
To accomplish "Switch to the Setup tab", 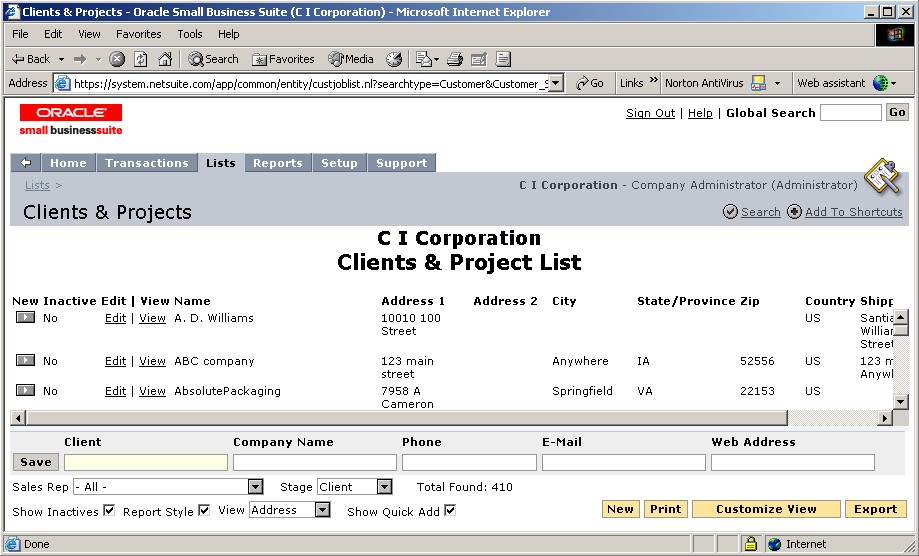I will tap(339, 163).
